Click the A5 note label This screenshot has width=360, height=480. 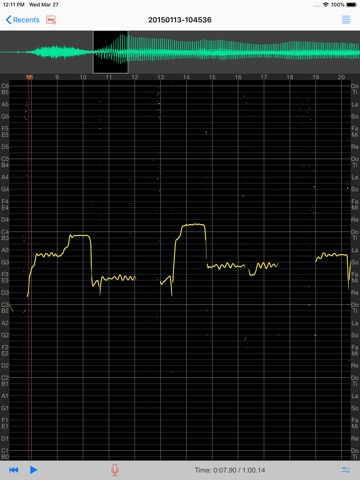(5, 104)
